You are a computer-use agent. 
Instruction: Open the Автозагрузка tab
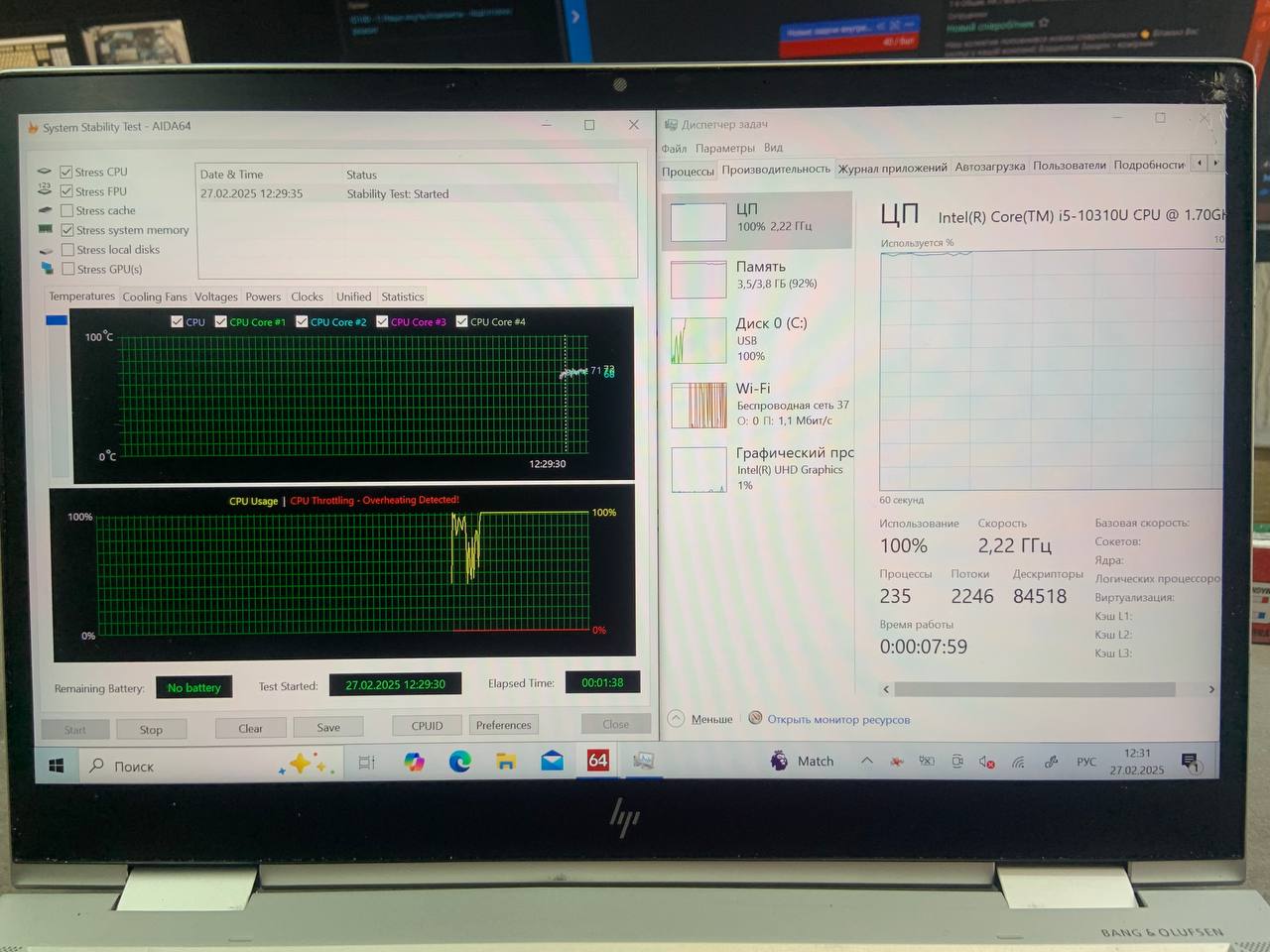[989, 167]
